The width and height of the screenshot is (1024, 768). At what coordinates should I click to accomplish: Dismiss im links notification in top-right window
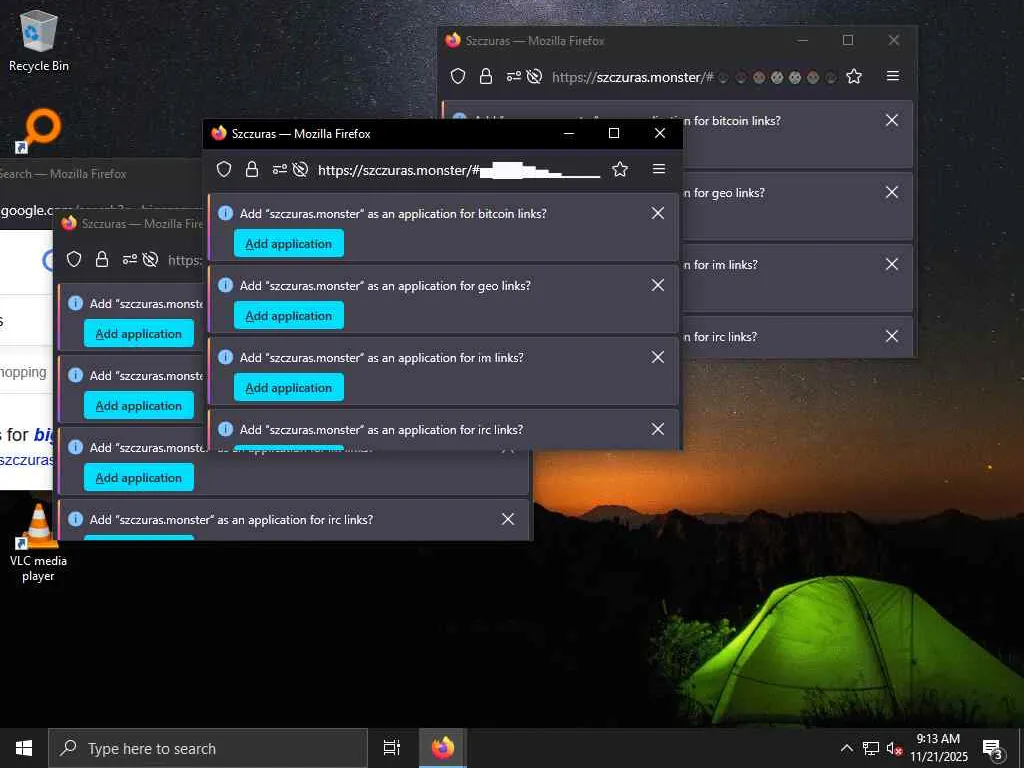891,264
